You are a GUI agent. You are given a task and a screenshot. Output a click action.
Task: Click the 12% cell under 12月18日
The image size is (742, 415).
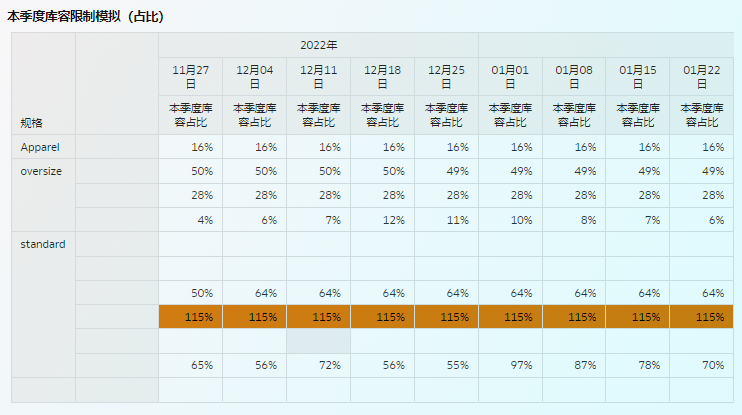382,220
